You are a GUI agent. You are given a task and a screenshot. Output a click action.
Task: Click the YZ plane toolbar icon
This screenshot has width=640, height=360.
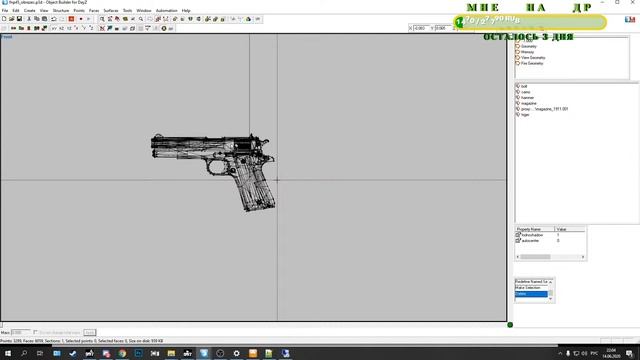tap(69, 29)
